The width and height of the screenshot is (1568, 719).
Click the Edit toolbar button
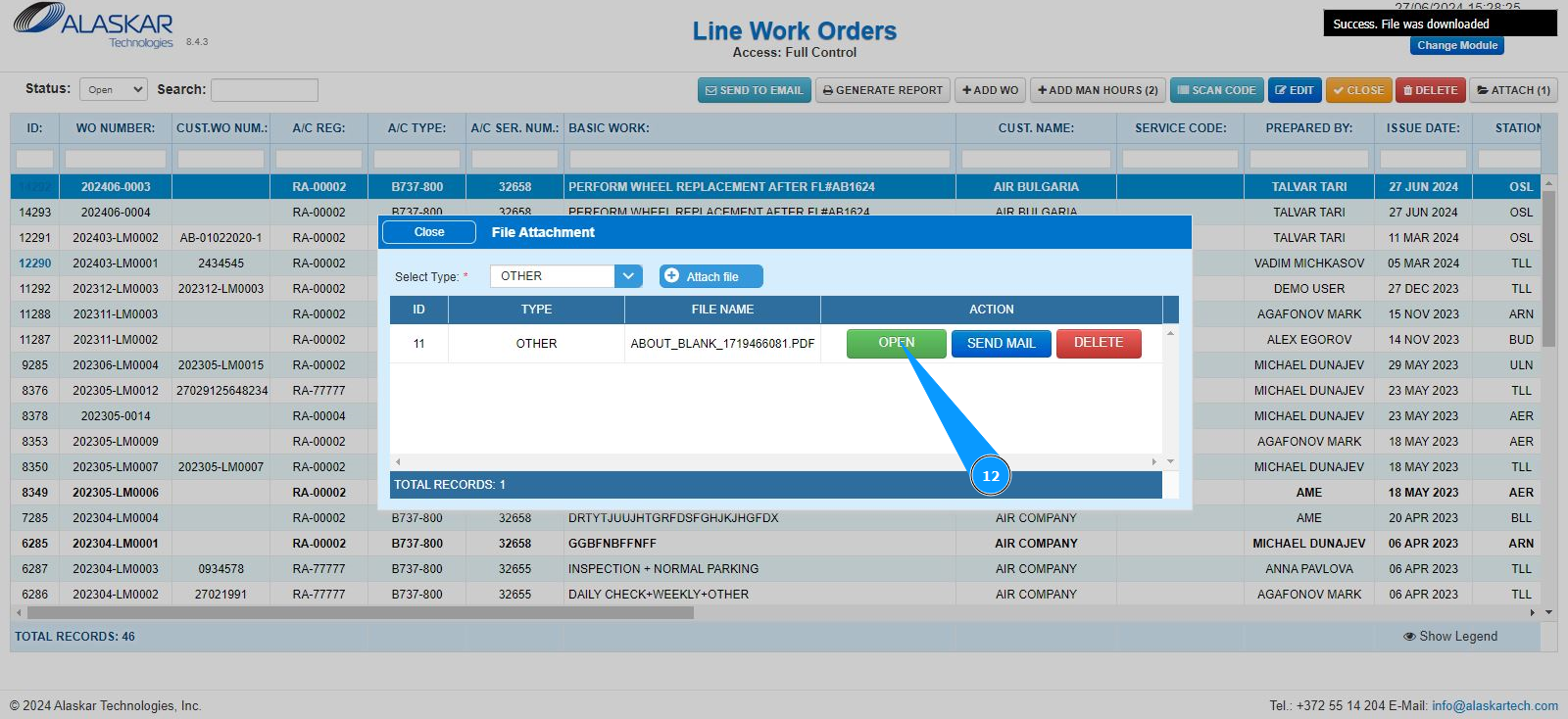1295,90
